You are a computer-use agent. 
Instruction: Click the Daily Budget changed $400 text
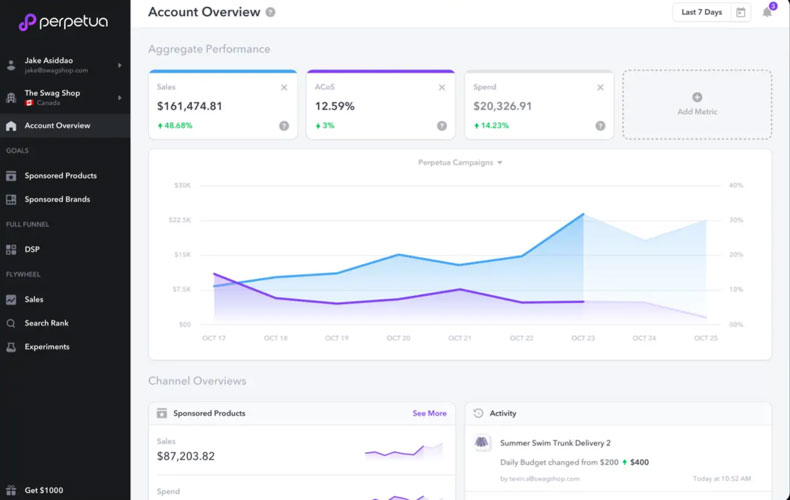pyautogui.click(x=574, y=462)
